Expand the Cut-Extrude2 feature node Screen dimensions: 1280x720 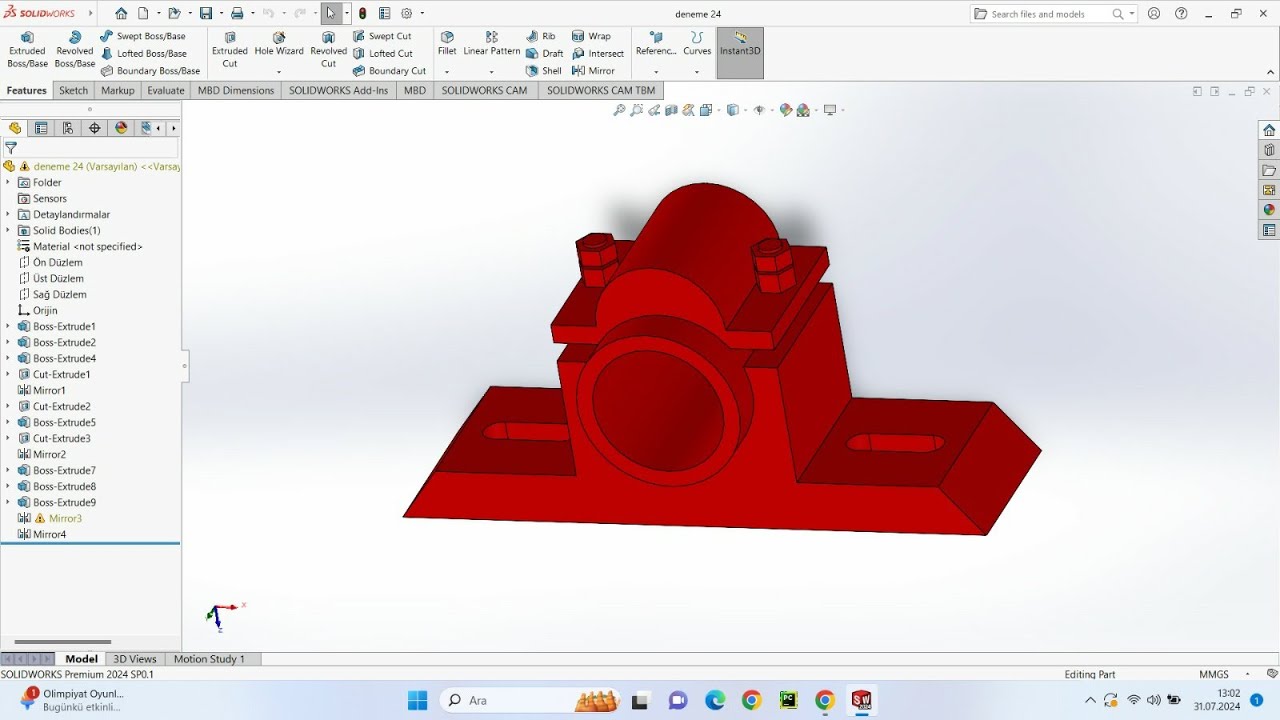pyautogui.click(x=8, y=406)
